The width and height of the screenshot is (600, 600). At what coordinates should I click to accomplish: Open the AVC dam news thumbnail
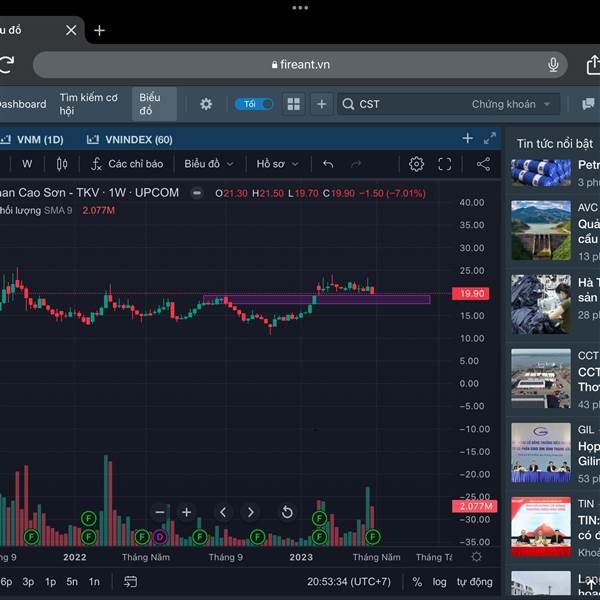[x=541, y=230]
